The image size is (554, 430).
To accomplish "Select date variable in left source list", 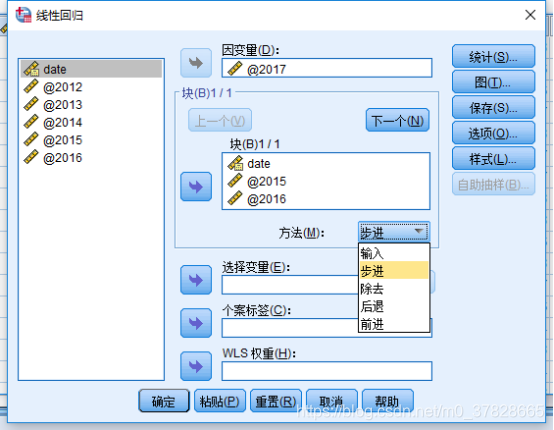I will click(x=92, y=69).
